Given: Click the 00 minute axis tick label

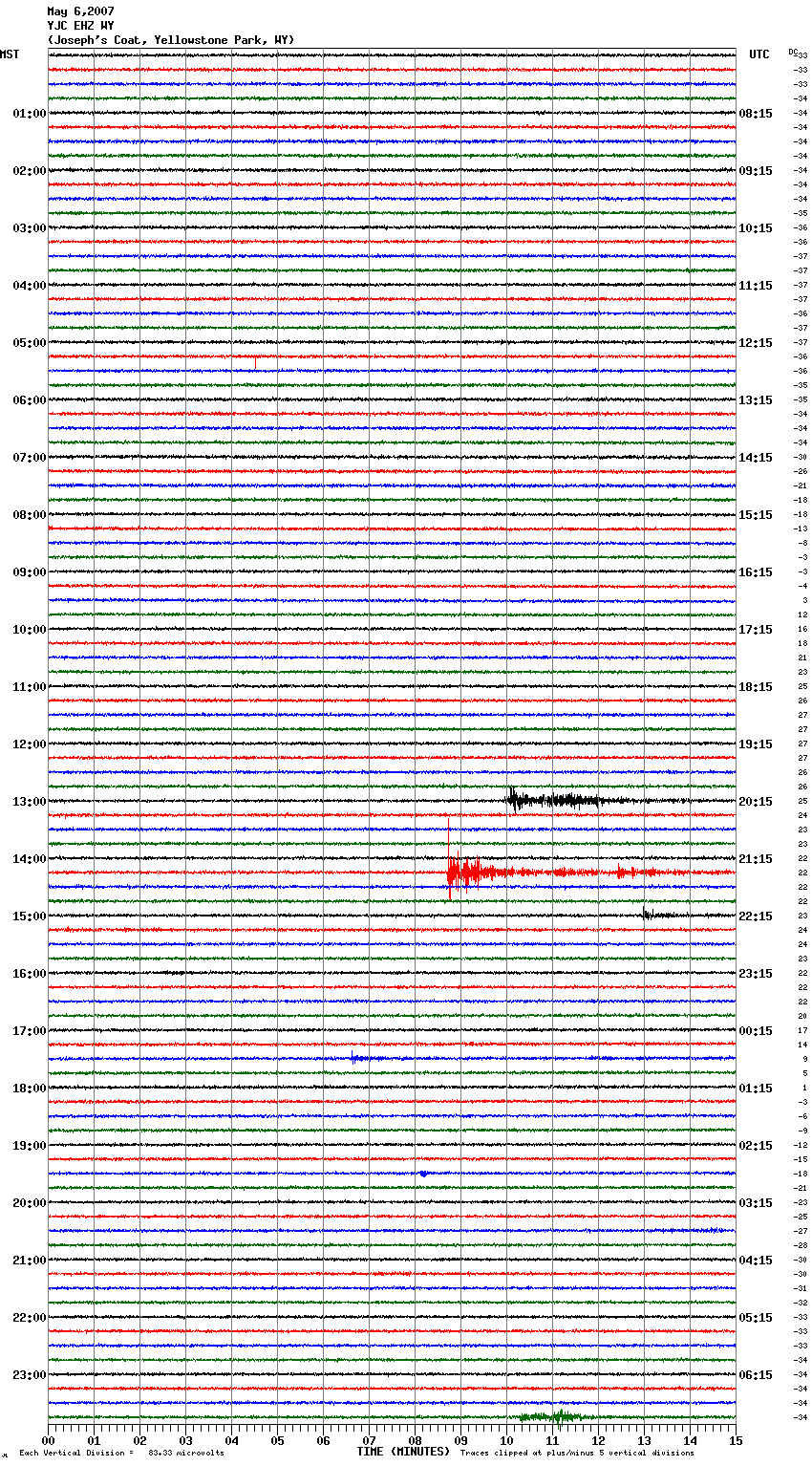Looking at the screenshot, I should tap(48, 1440).
